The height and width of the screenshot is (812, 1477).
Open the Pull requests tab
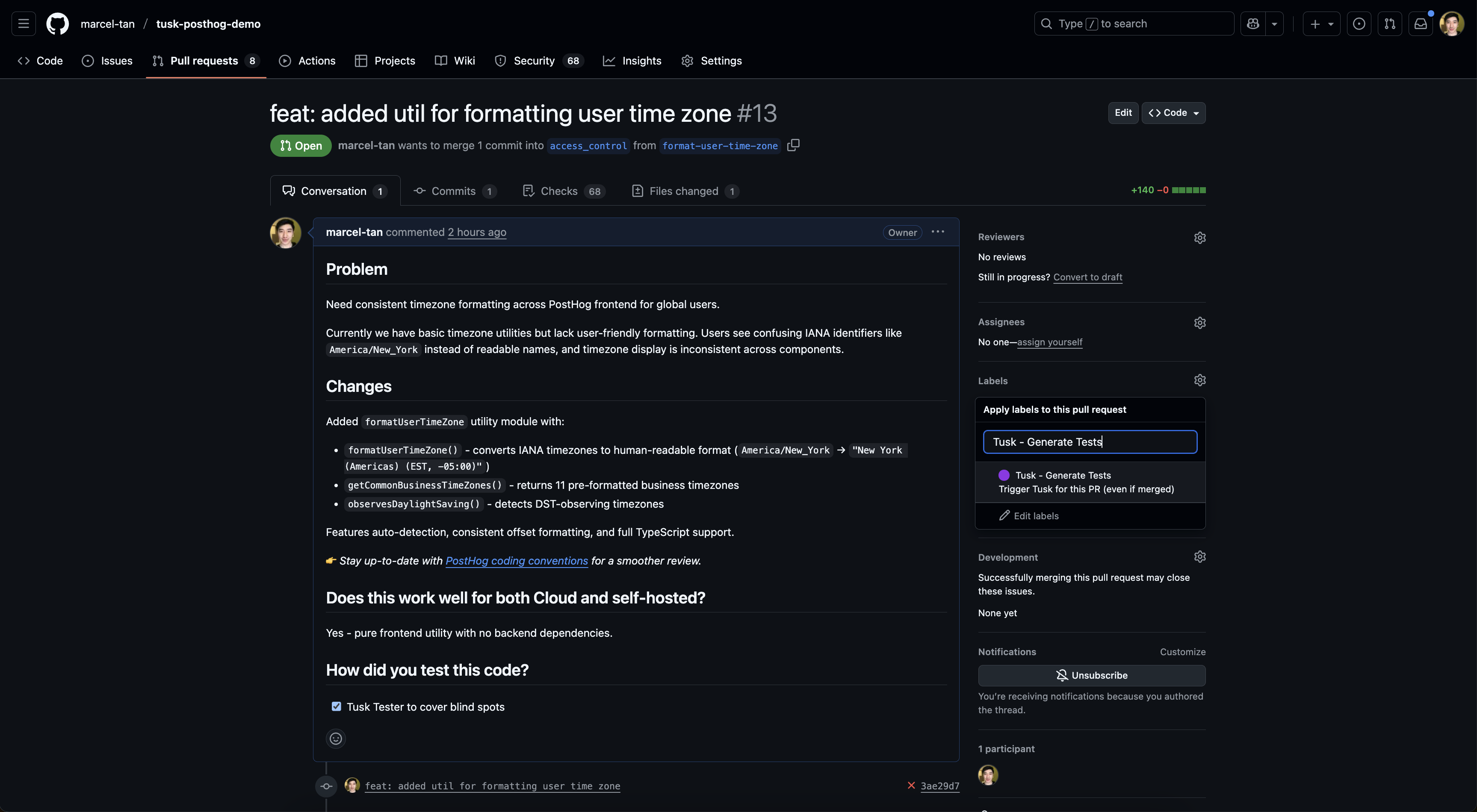coord(206,61)
